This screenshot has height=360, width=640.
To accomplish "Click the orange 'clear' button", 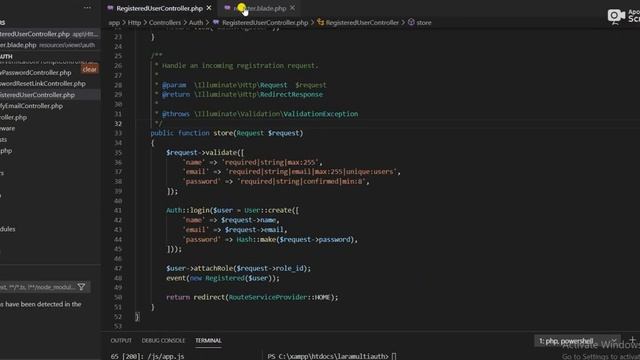I will (89, 69).
